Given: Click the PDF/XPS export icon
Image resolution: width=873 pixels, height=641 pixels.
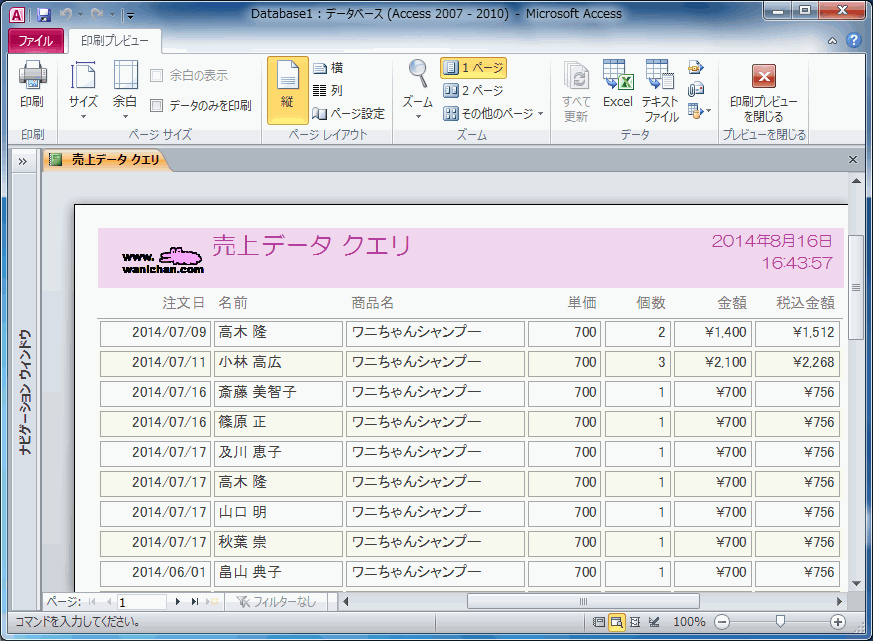Looking at the screenshot, I should (x=696, y=68).
